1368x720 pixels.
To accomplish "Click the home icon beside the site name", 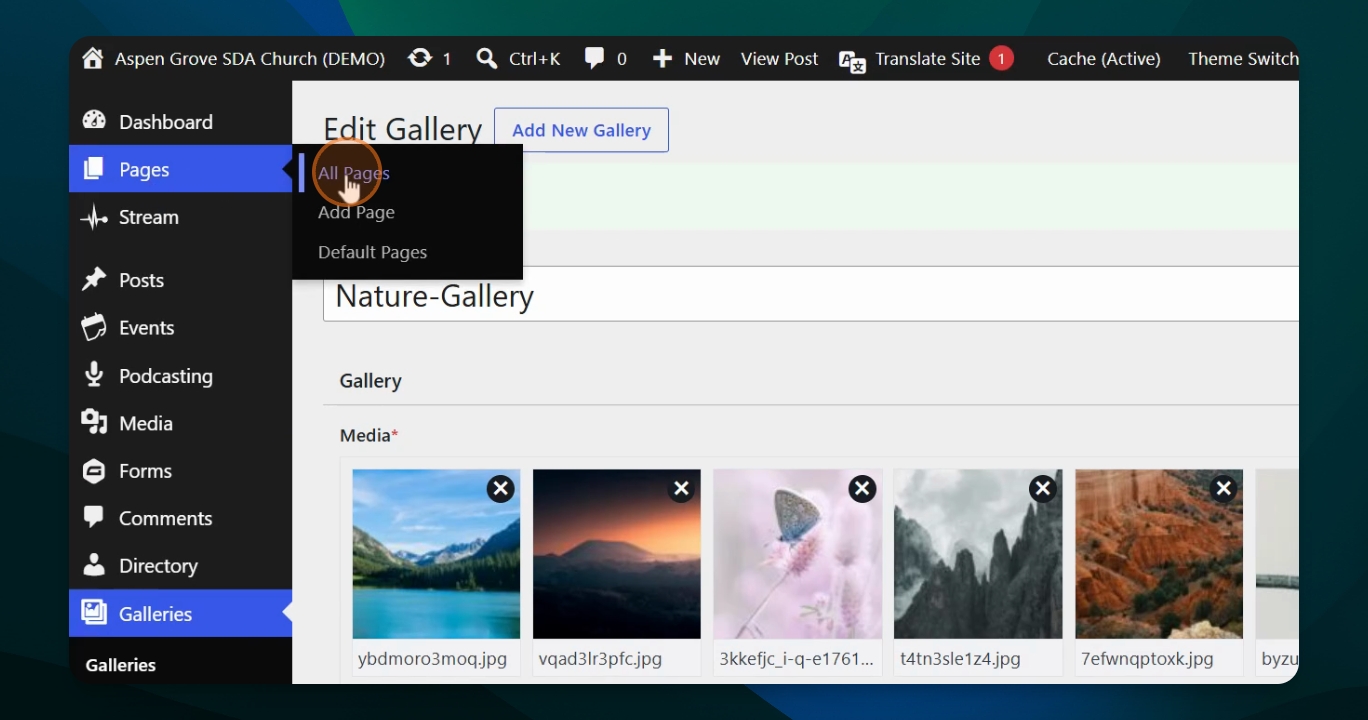I will pyautogui.click(x=93, y=58).
